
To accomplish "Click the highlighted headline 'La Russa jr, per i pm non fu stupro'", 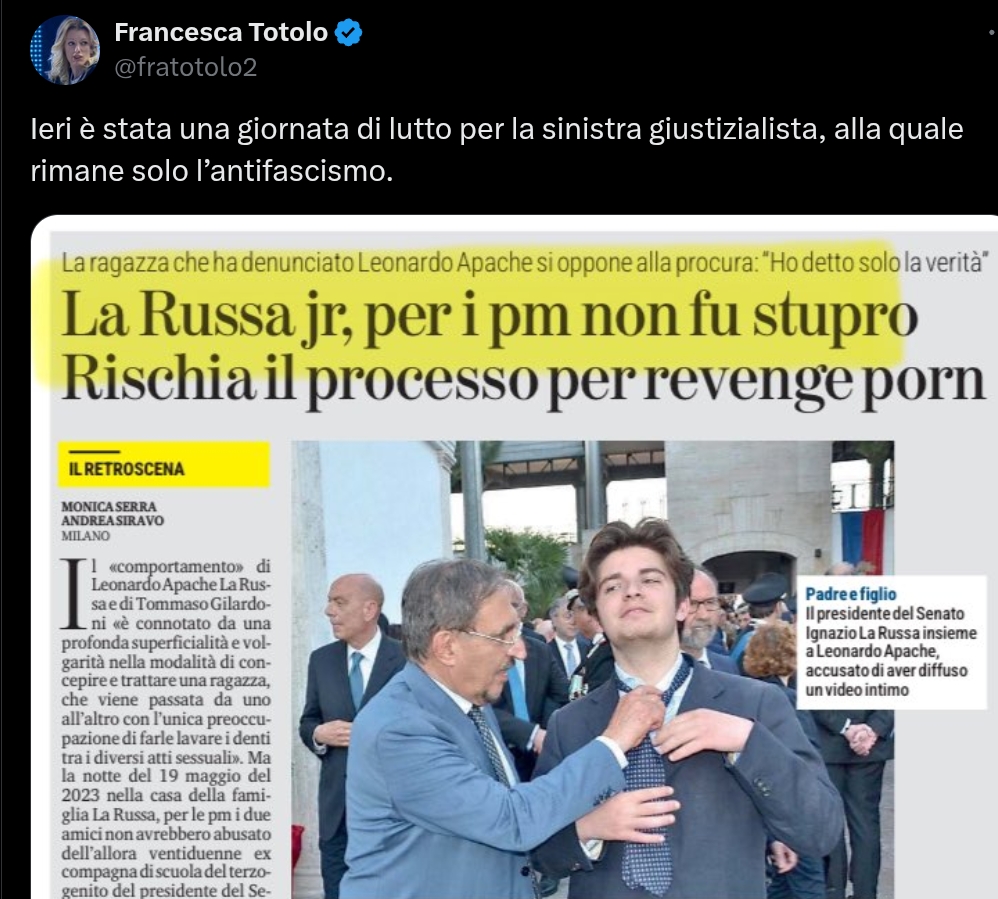I will [x=489, y=316].
